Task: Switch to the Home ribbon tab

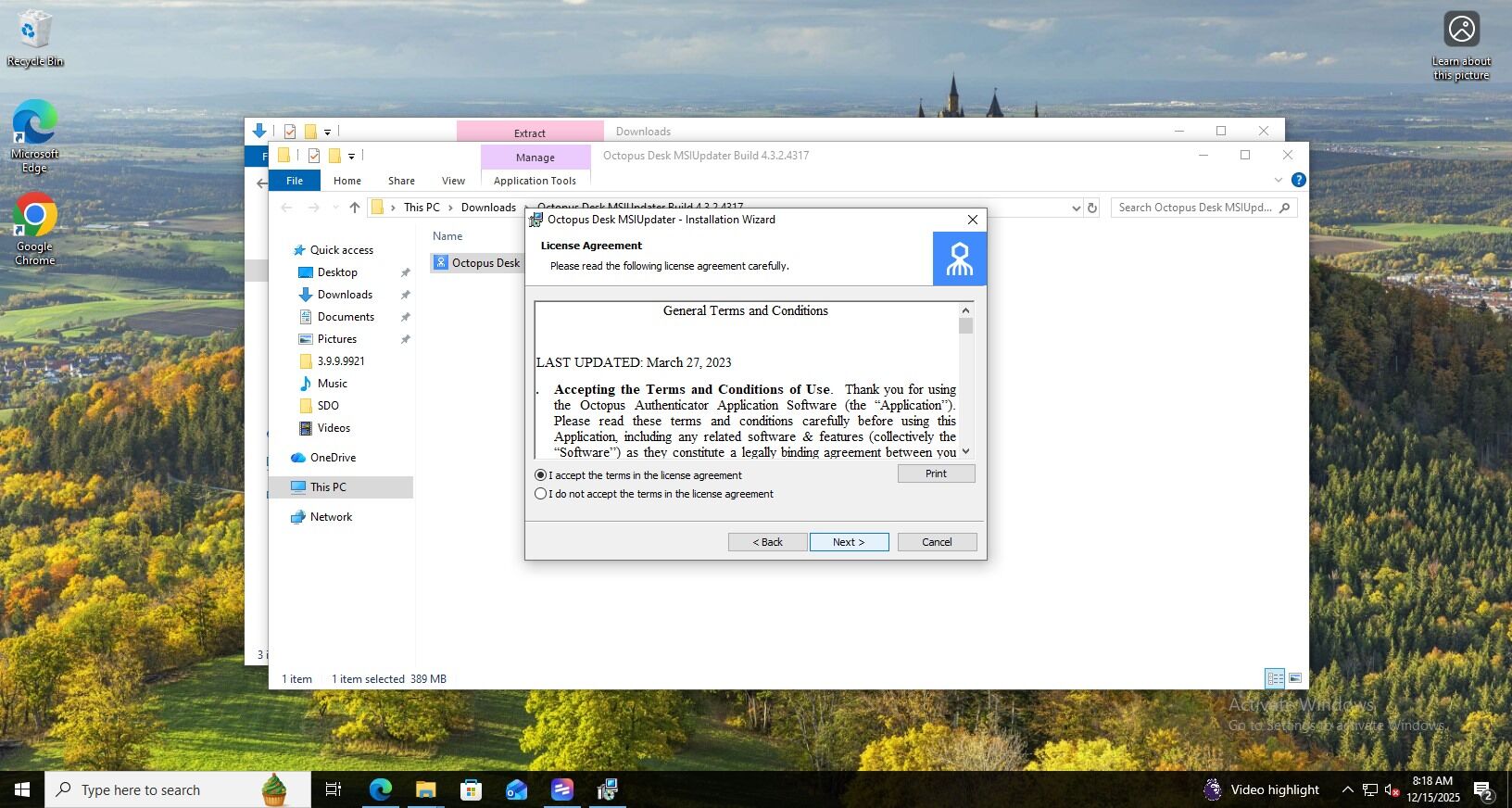Action: point(347,181)
